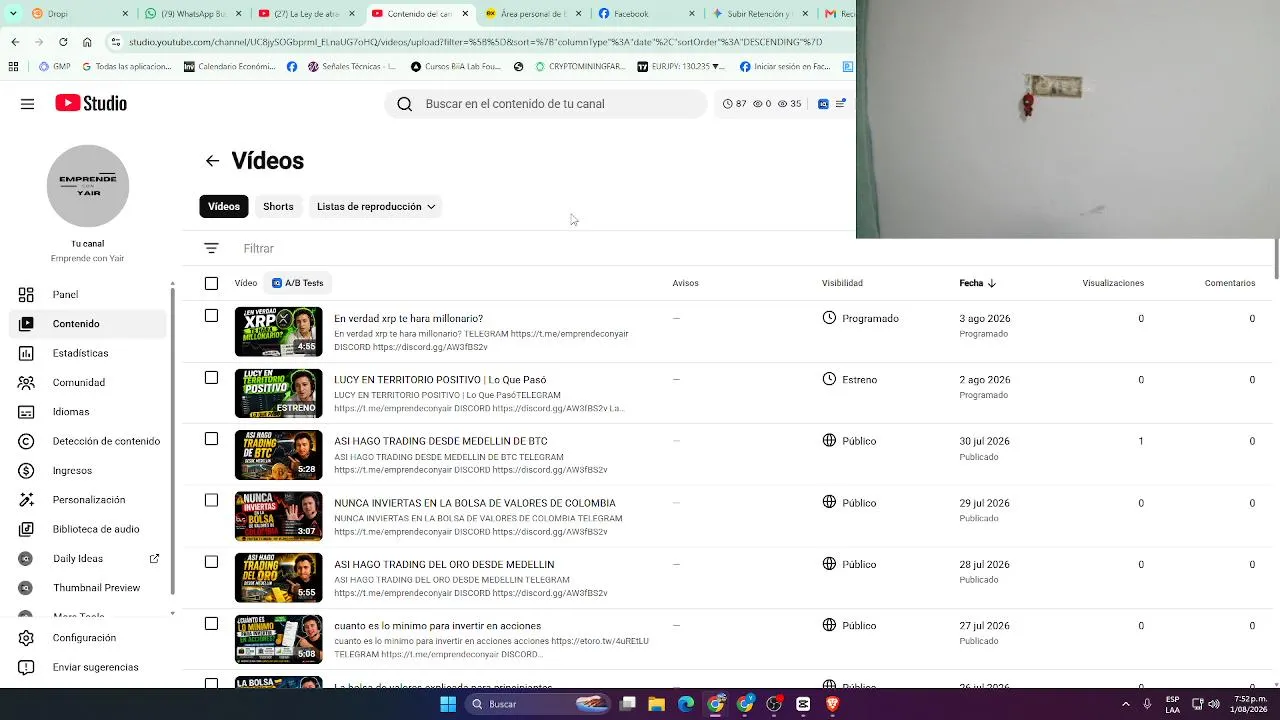The width and height of the screenshot is (1280, 720).
Task: Toggle the A/B Tests column chip
Action: pos(298,283)
